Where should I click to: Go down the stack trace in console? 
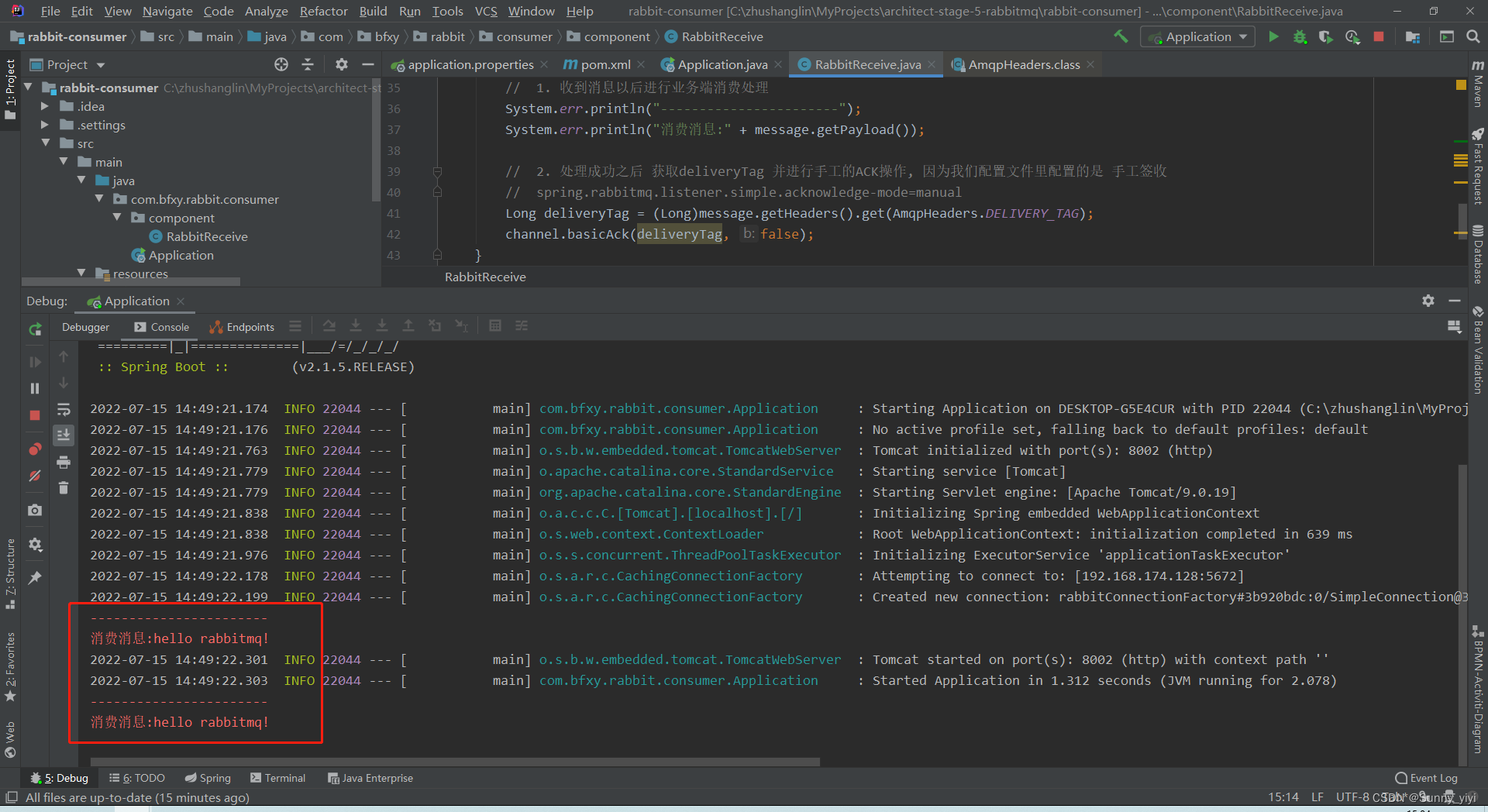point(64,383)
